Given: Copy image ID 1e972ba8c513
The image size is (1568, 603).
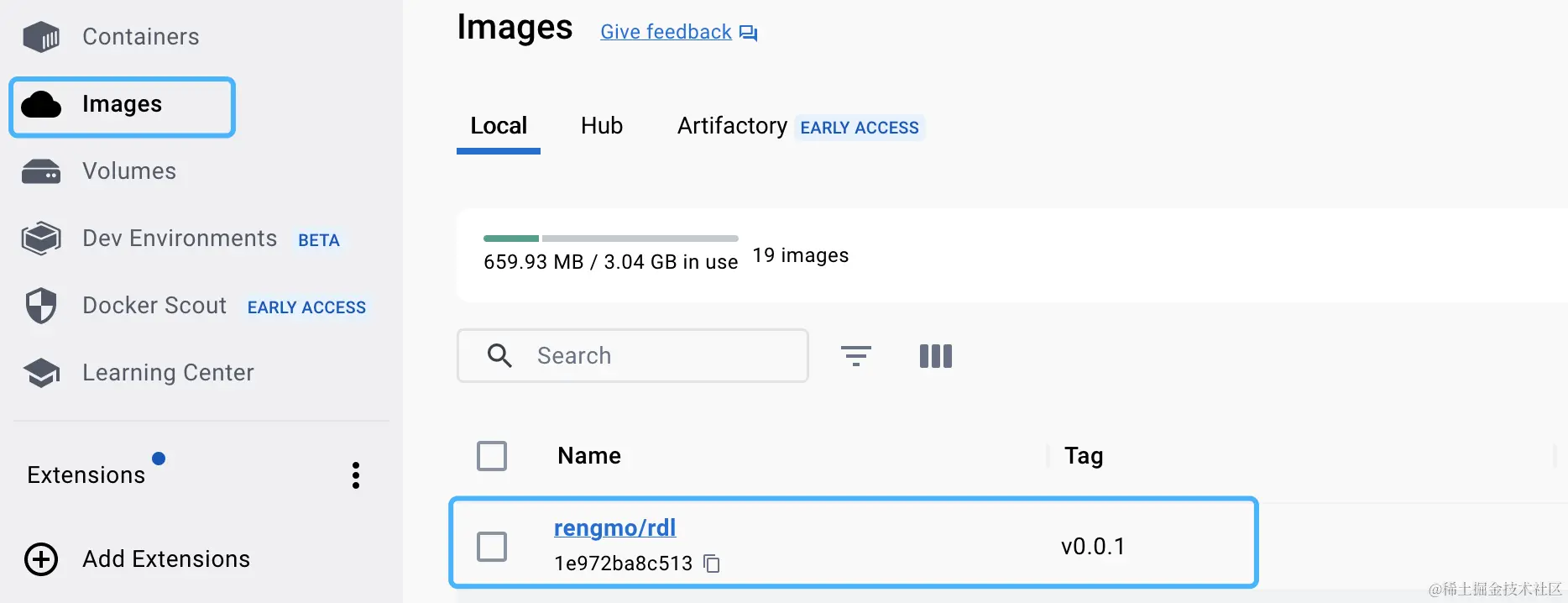Looking at the screenshot, I should pos(712,564).
